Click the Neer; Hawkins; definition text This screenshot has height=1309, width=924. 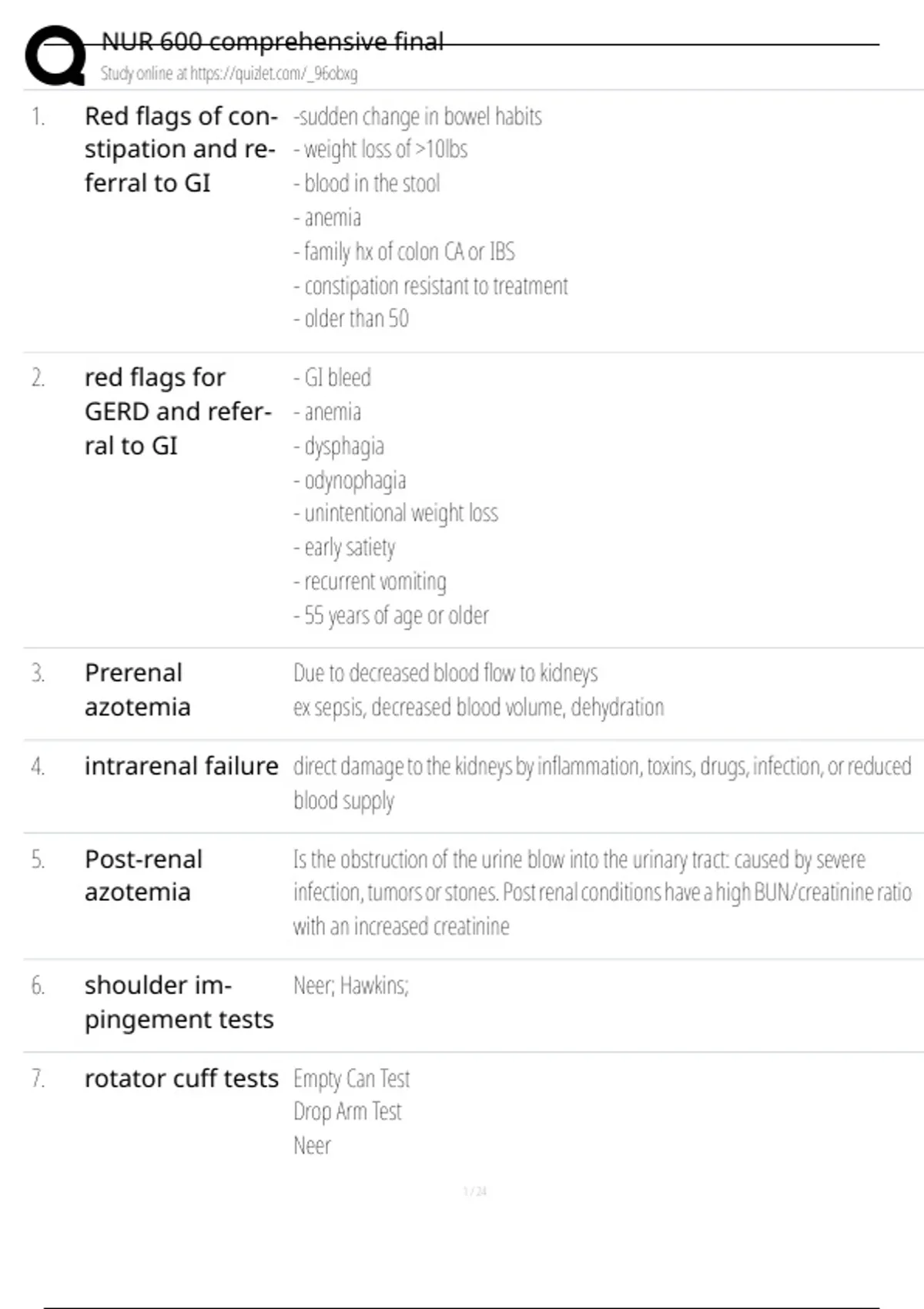point(351,986)
